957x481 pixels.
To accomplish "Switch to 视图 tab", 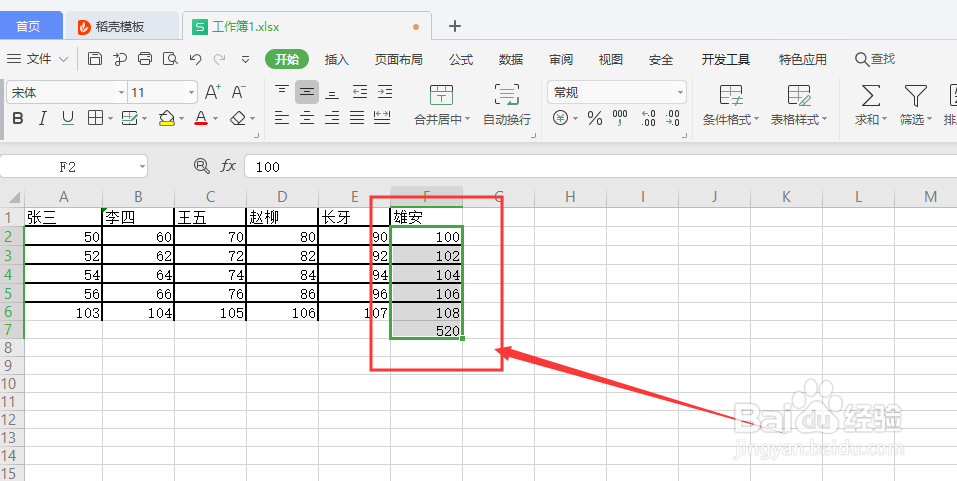I will point(610,59).
